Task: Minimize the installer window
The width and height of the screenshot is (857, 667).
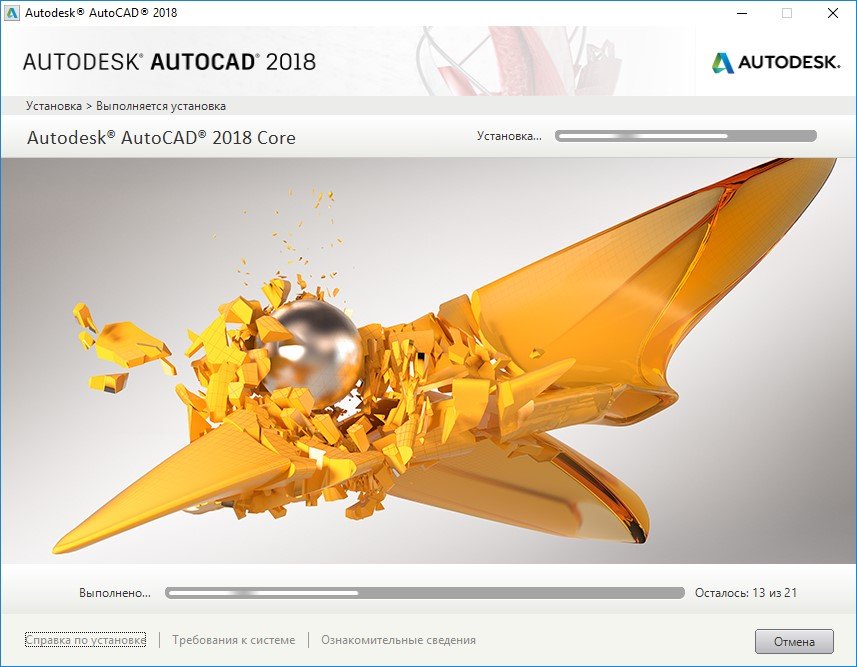Action: (742, 13)
